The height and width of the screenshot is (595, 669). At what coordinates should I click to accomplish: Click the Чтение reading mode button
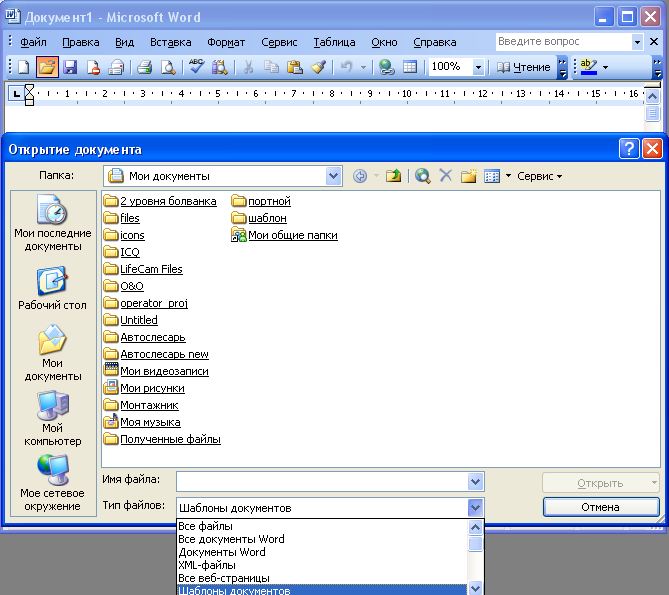coord(524,67)
